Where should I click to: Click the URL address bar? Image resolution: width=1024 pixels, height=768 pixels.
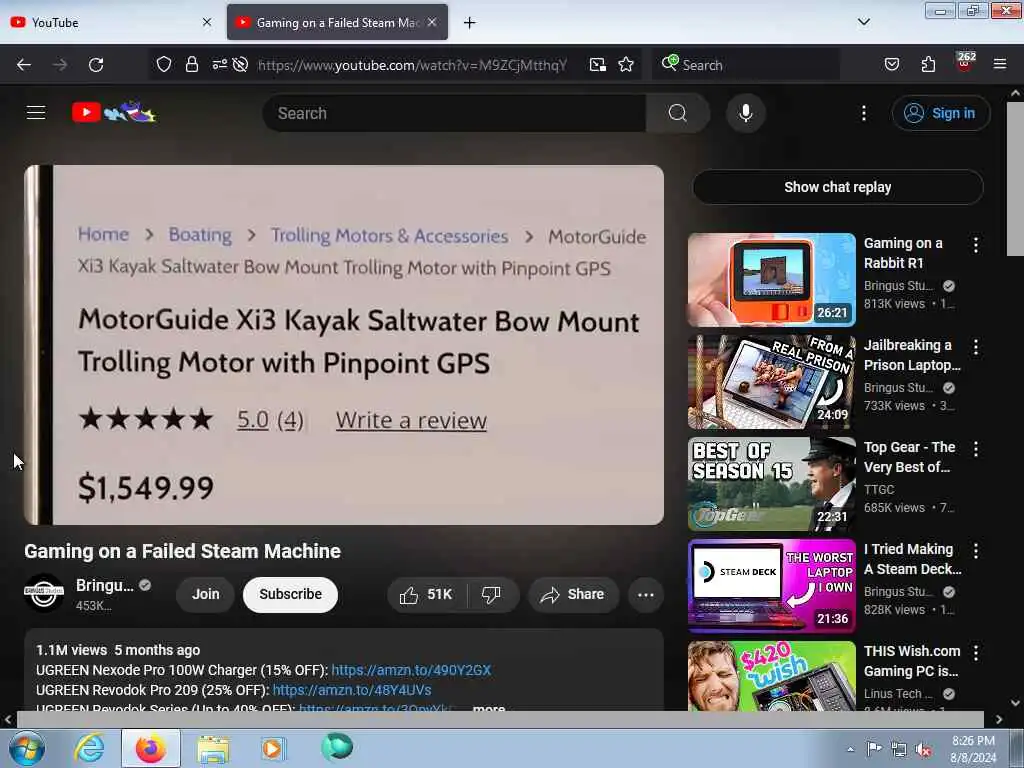(412, 65)
